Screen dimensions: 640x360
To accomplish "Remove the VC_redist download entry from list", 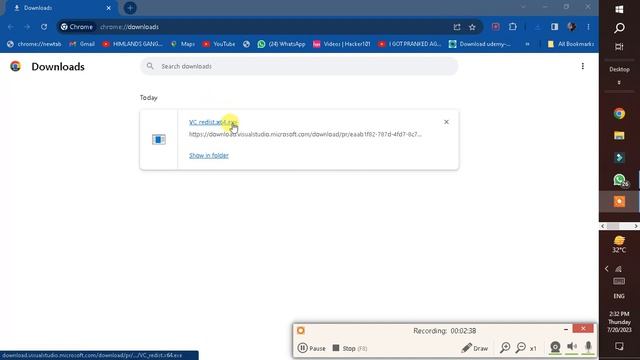I will pos(446,122).
